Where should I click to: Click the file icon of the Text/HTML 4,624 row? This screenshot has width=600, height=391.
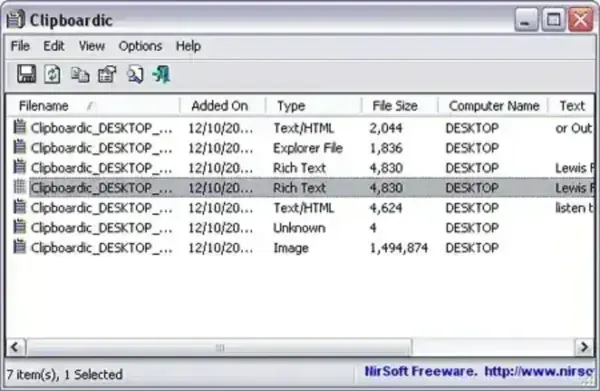[20, 207]
